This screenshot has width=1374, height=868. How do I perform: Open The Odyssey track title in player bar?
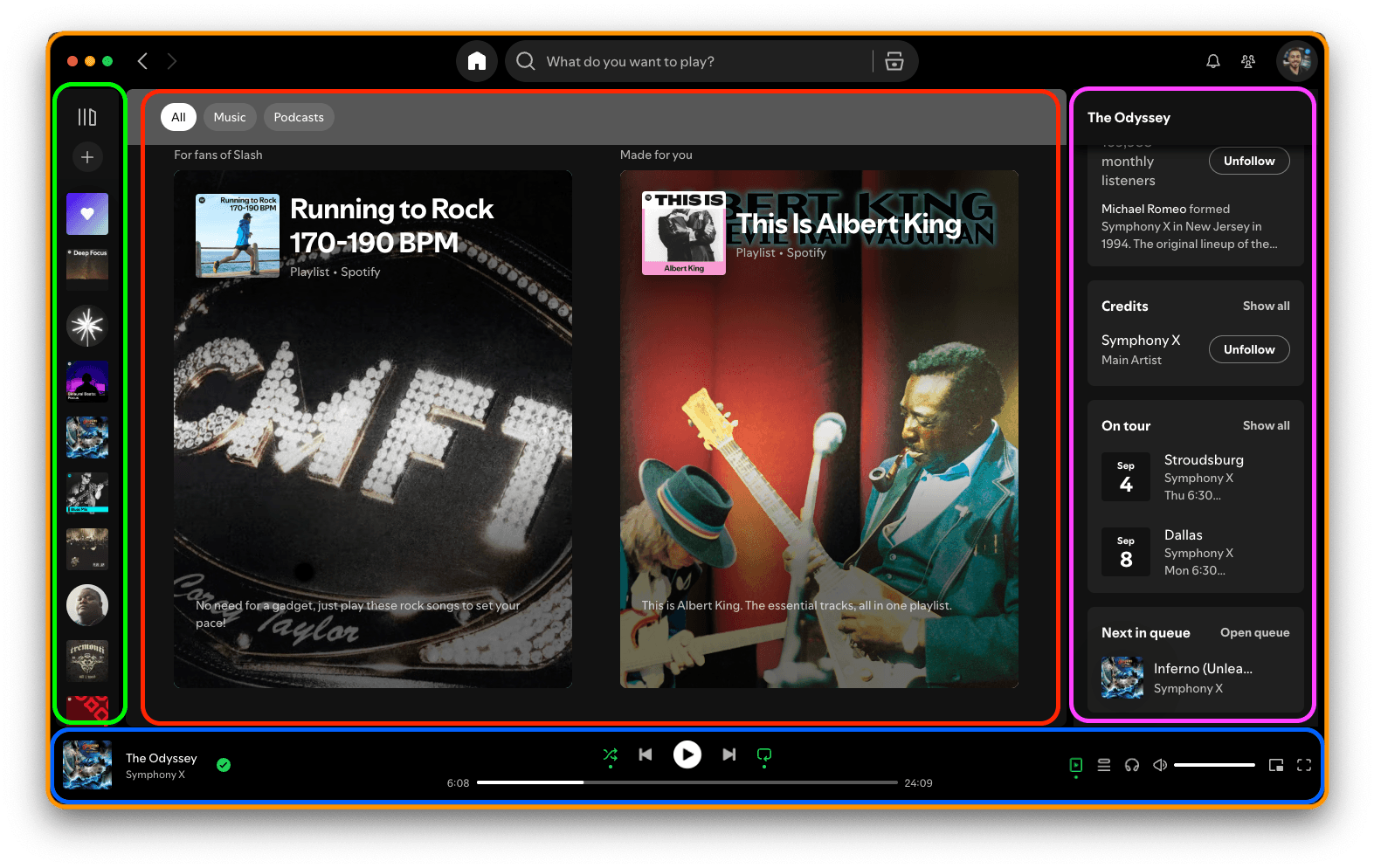coord(162,758)
